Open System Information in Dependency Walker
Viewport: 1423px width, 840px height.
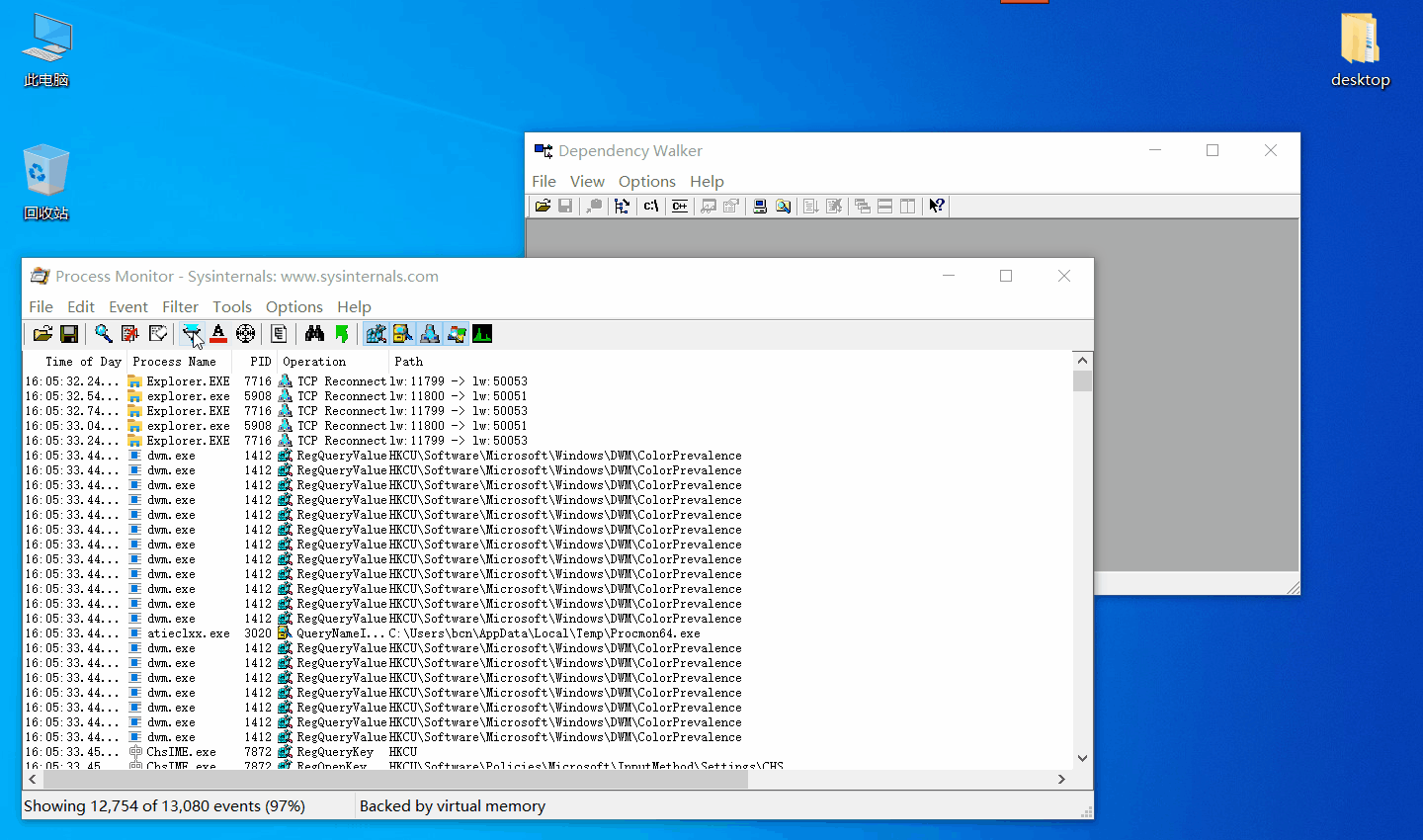[x=760, y=207]
